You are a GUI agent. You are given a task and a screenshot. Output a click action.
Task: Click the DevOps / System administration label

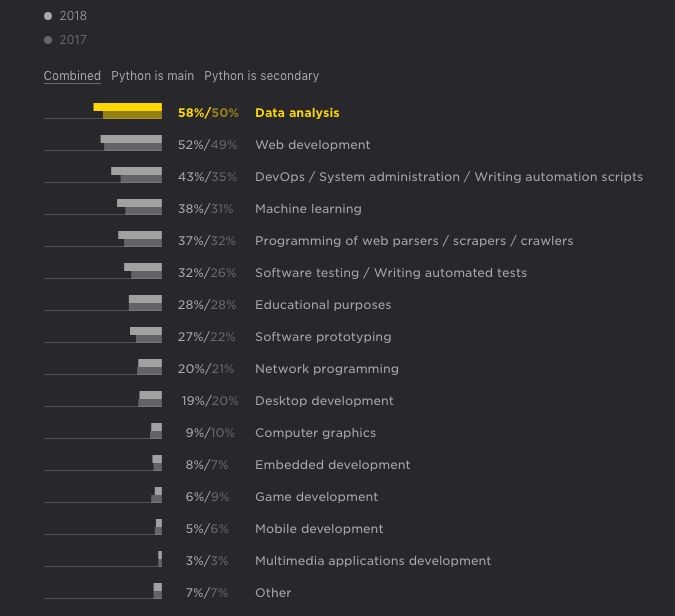point(449,177)
